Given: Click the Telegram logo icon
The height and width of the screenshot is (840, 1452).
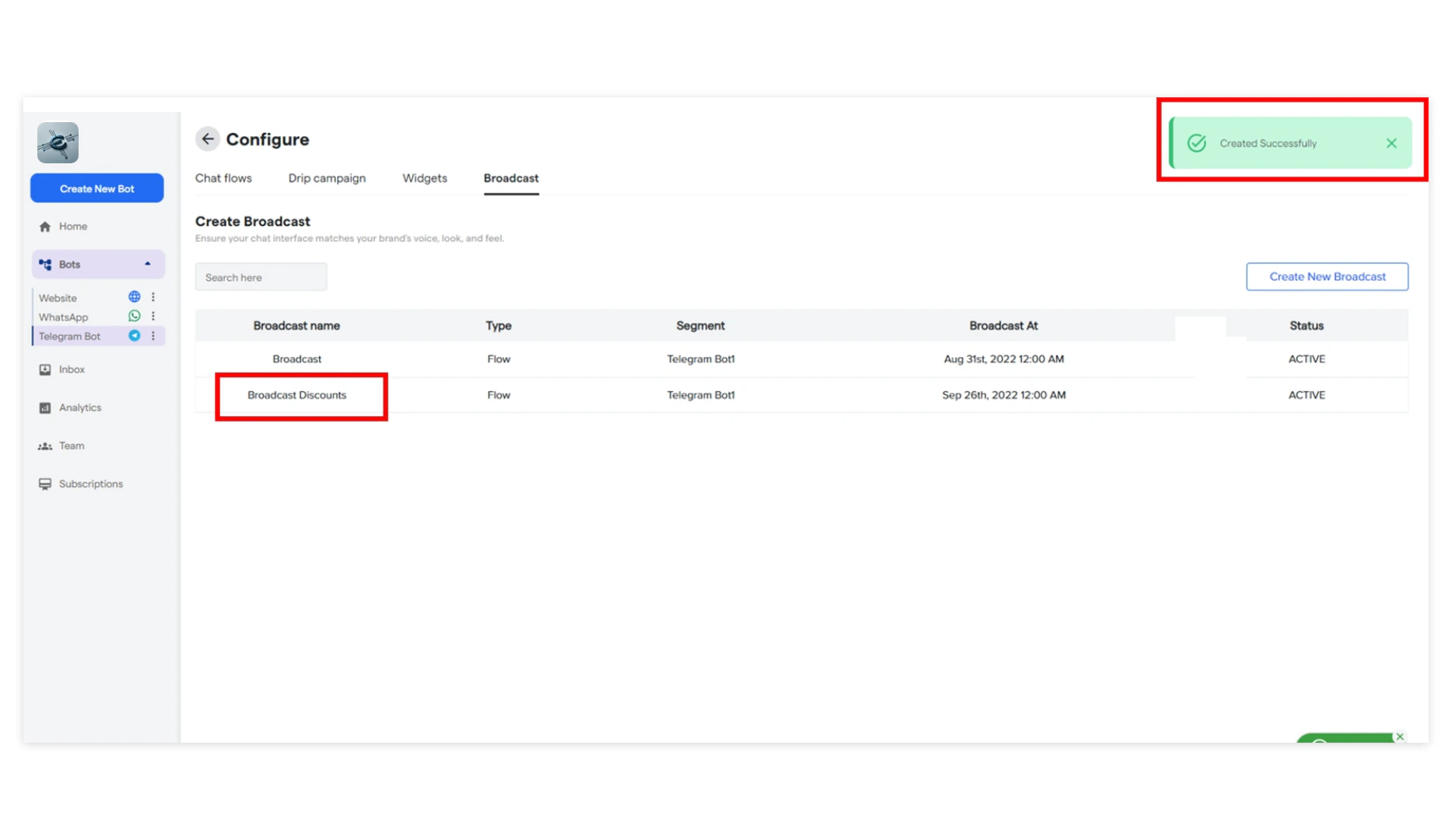Looking at the screenshot, I should point(135,335).
